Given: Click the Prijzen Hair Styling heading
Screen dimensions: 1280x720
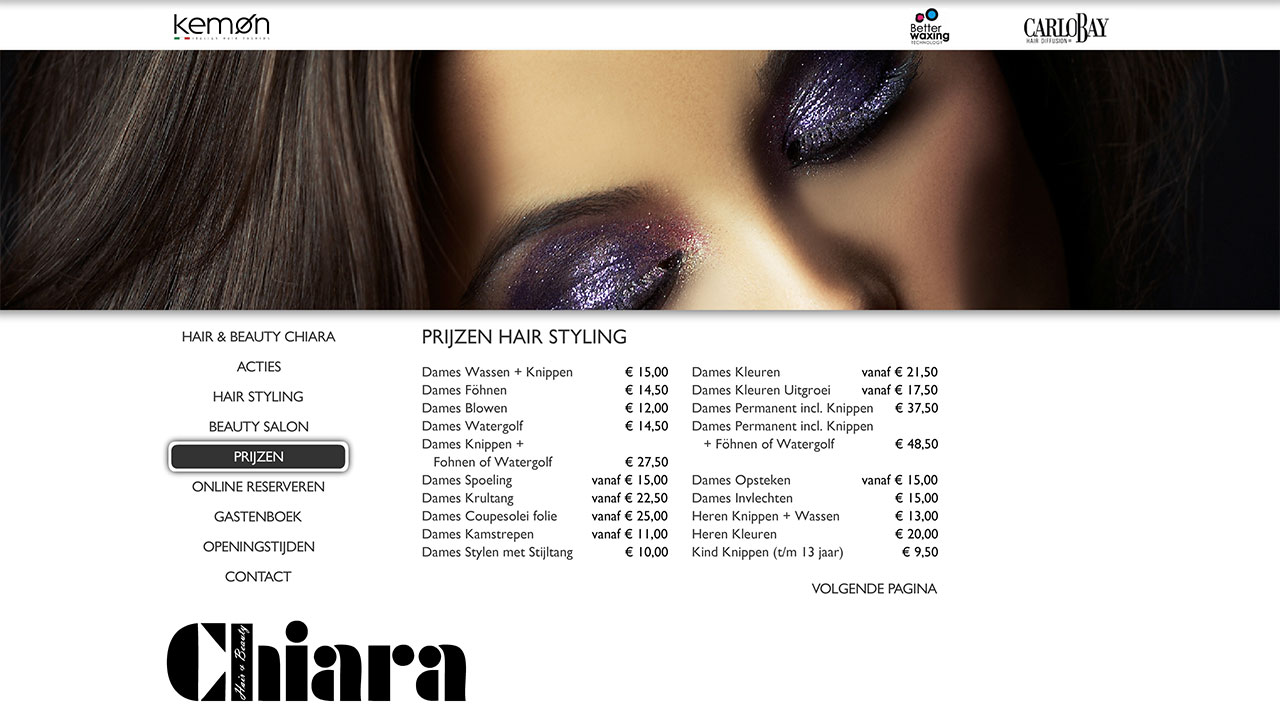Looking at the screenshot, I should coord(524,337).
